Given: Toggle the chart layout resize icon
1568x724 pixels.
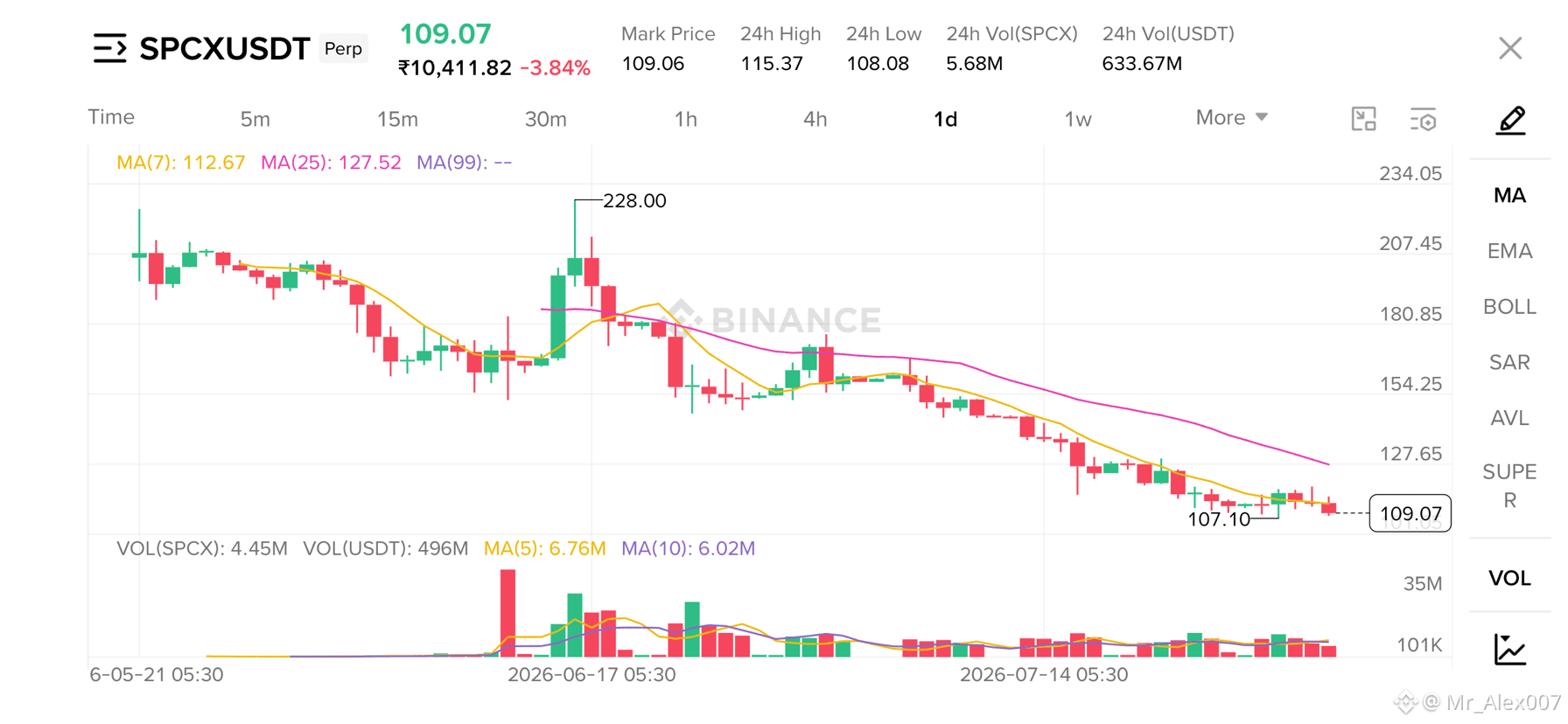Looking at the screenshot, I should click(1363, 119).
